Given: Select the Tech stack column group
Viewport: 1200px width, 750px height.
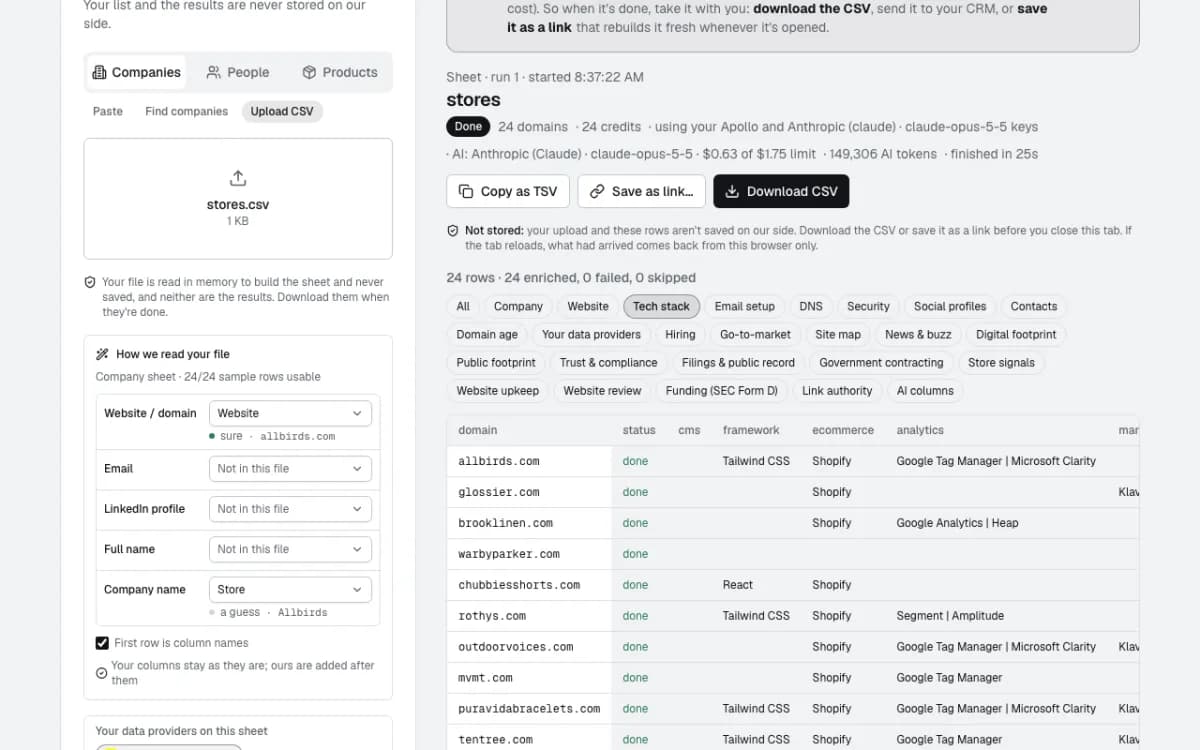Looking at the screenshot, I should tap(661, 306).
